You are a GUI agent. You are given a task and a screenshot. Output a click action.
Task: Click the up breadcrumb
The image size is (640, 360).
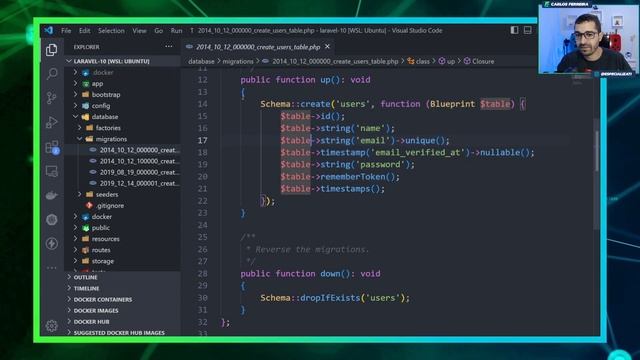coord(451,61)
